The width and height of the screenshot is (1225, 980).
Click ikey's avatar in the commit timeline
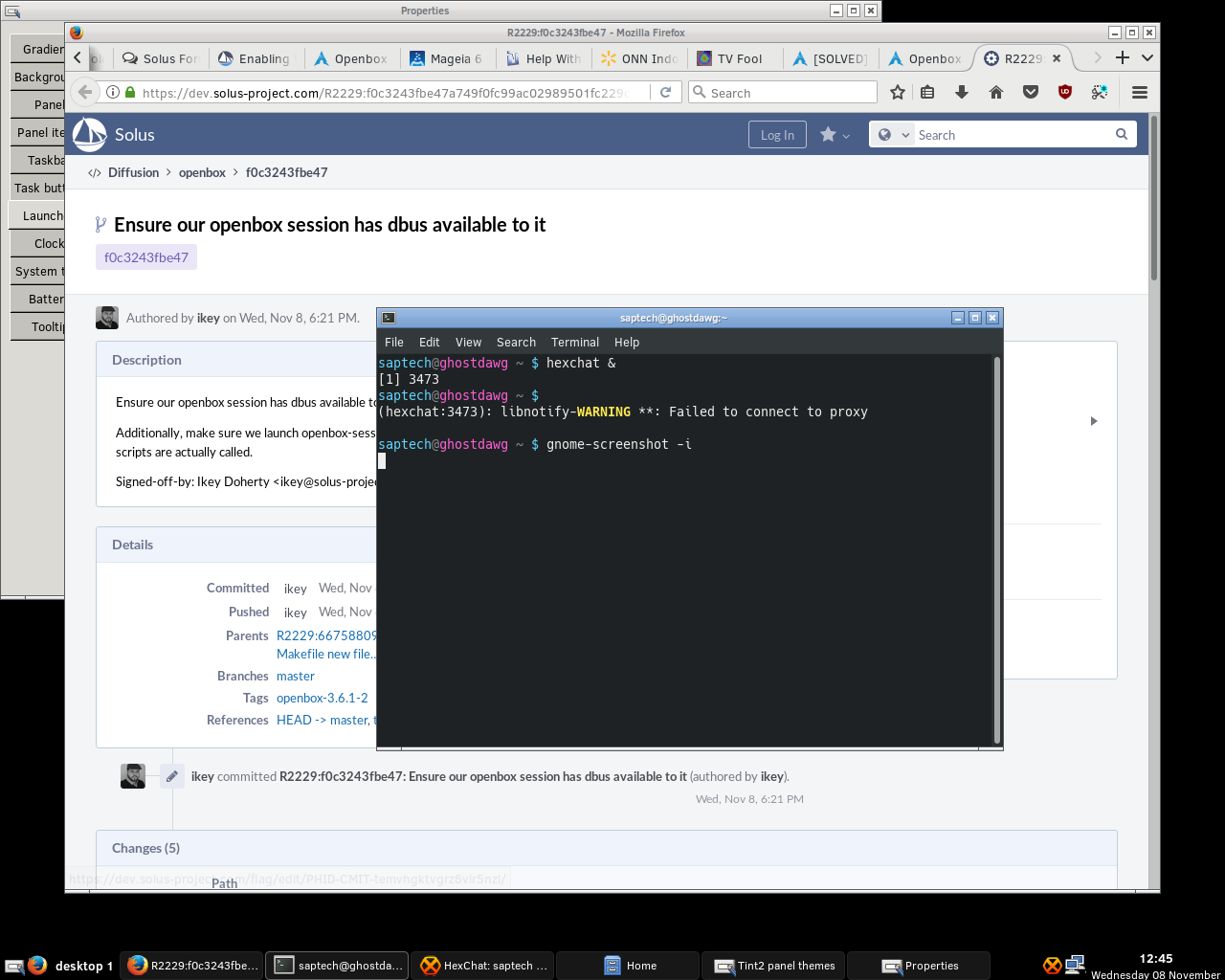pyautogui.click(x=133, y=776)
